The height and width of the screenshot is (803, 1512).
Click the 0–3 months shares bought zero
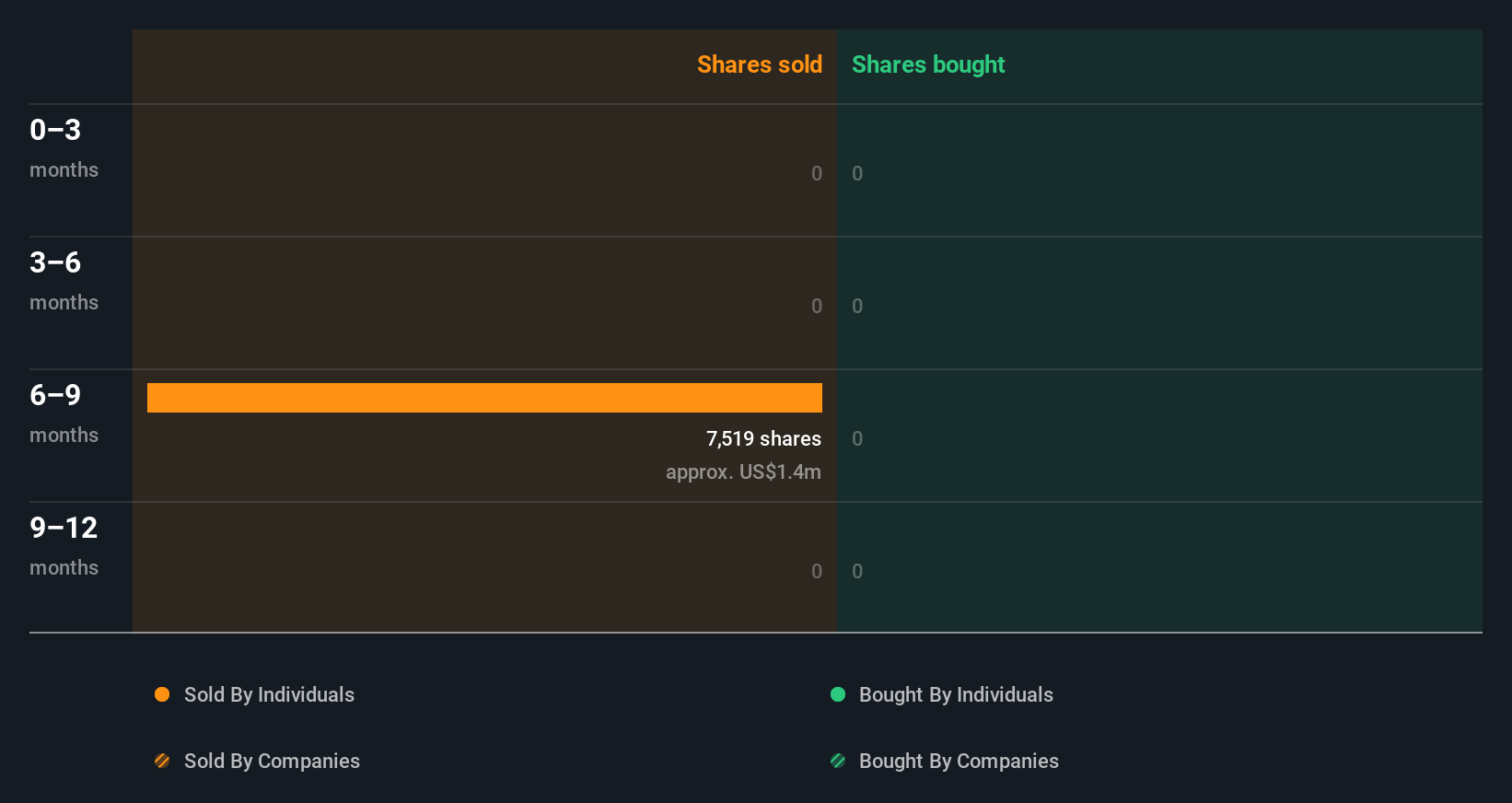[x=857, y=173]
